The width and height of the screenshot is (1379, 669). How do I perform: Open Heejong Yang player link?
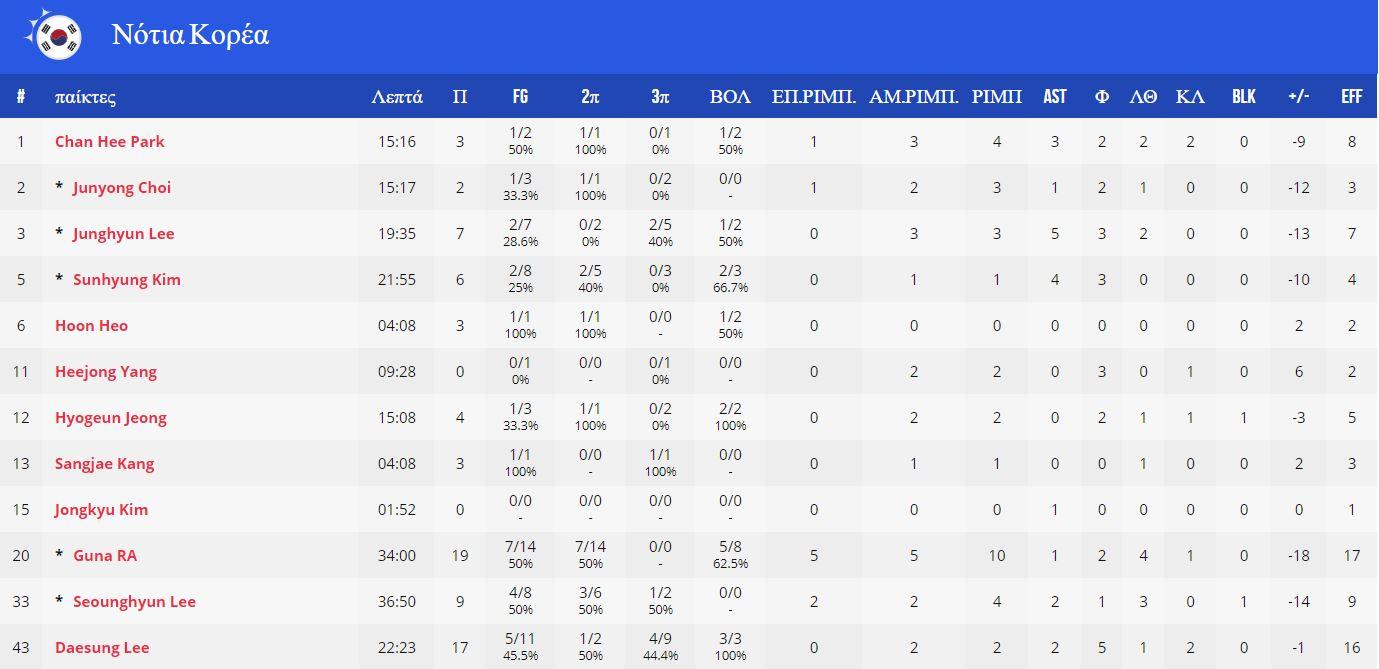click(106, 372)
